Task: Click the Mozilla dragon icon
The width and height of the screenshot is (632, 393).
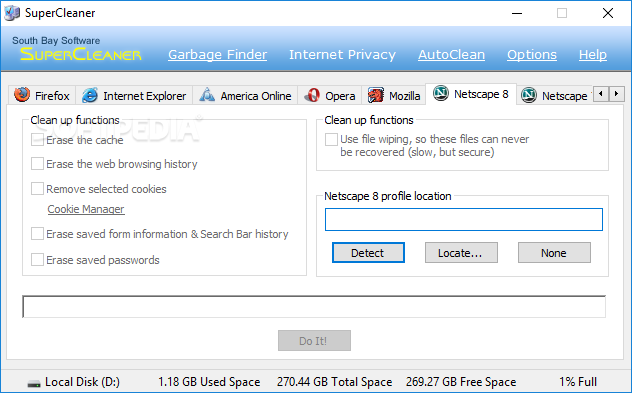Action: (375, 96)
